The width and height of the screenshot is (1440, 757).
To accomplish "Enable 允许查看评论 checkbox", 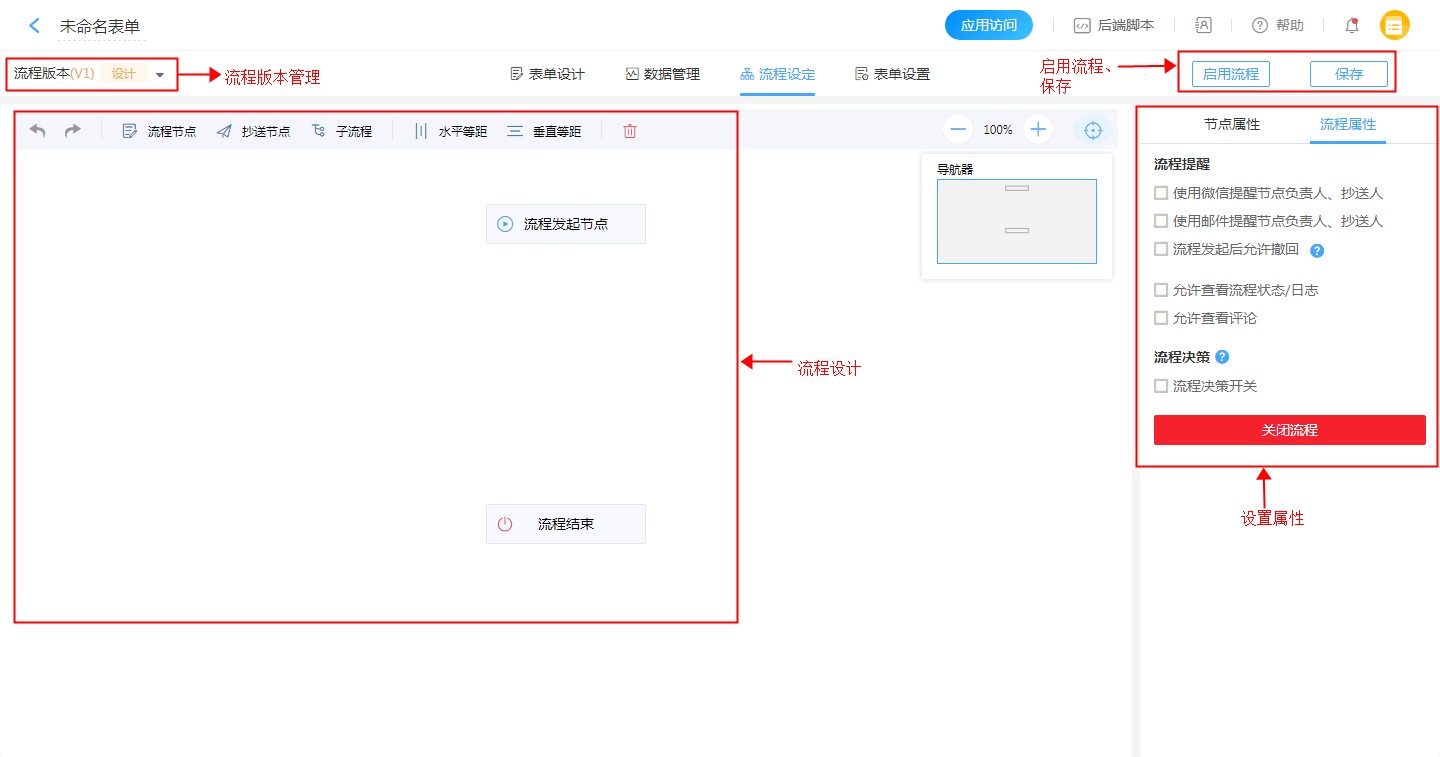I will pyautogui.click(x=1161, y=318).
